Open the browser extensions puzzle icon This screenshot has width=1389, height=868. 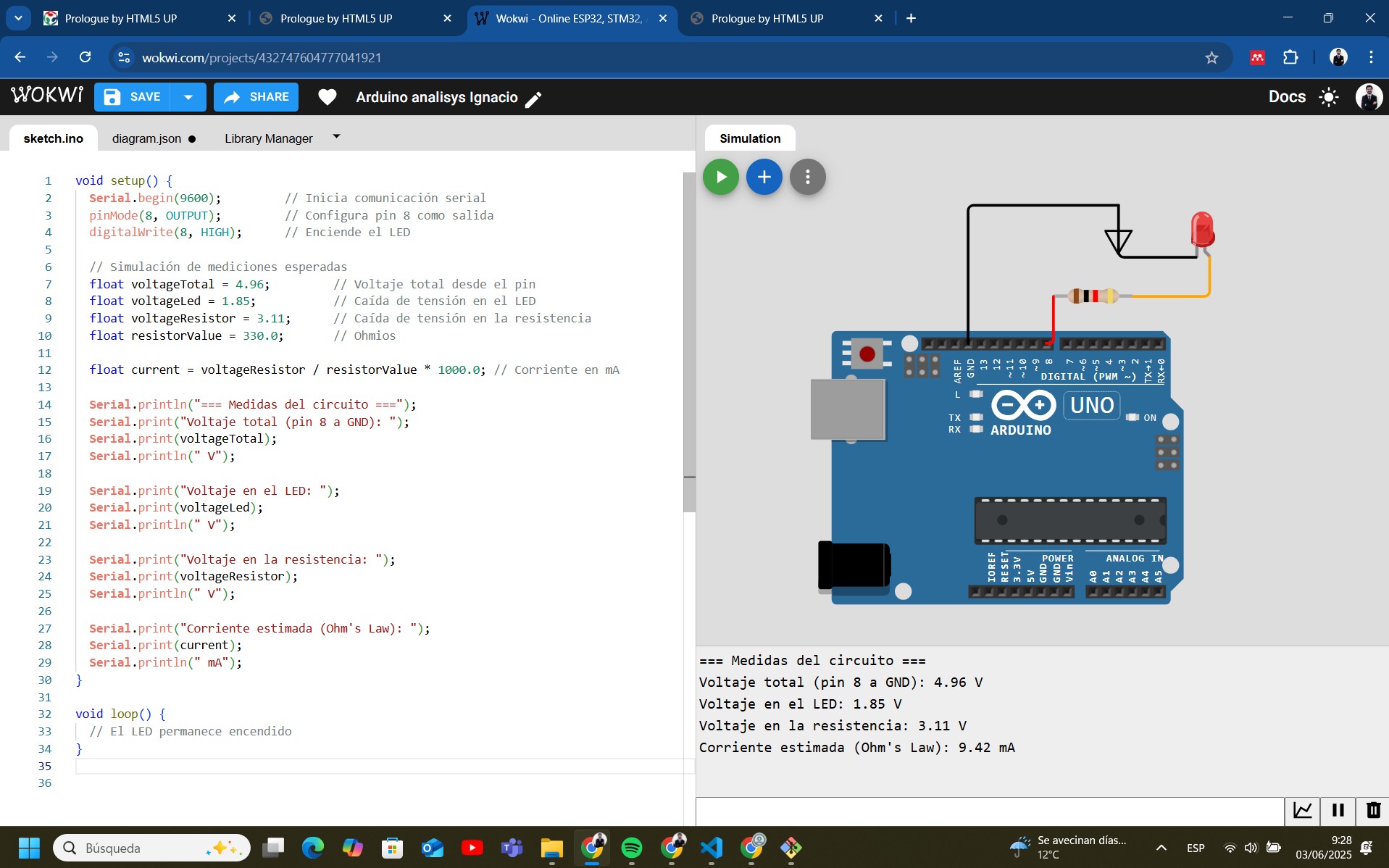pyautogui.click(x=1290, y=57)
